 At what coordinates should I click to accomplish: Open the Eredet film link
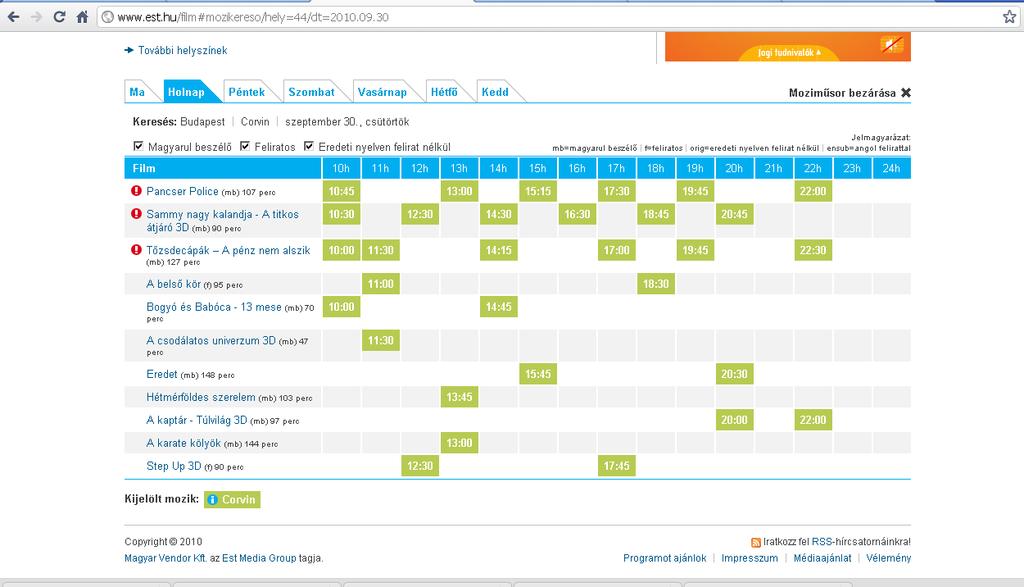pyautogui.click(x=162, y=374)
